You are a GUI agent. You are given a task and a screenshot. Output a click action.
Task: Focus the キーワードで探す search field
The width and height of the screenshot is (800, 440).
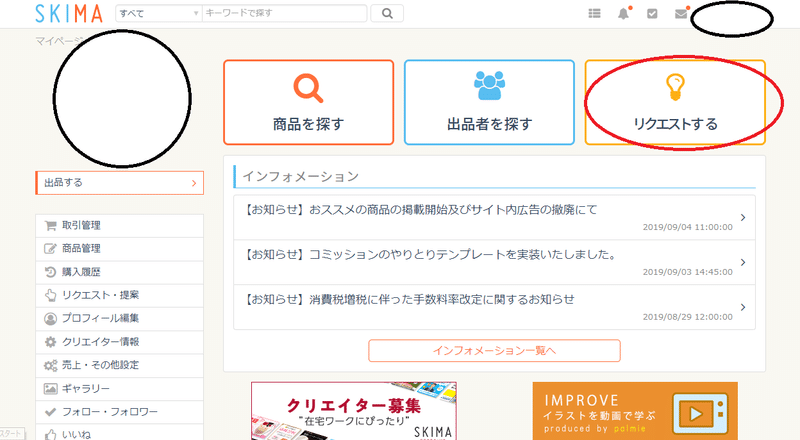(x=284, y=13)
